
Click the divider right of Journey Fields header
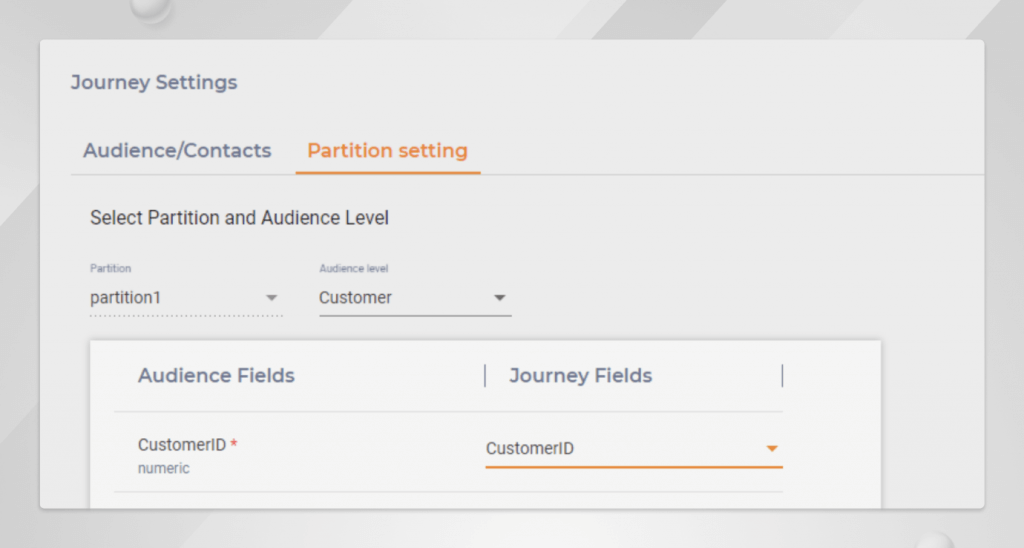782,376
